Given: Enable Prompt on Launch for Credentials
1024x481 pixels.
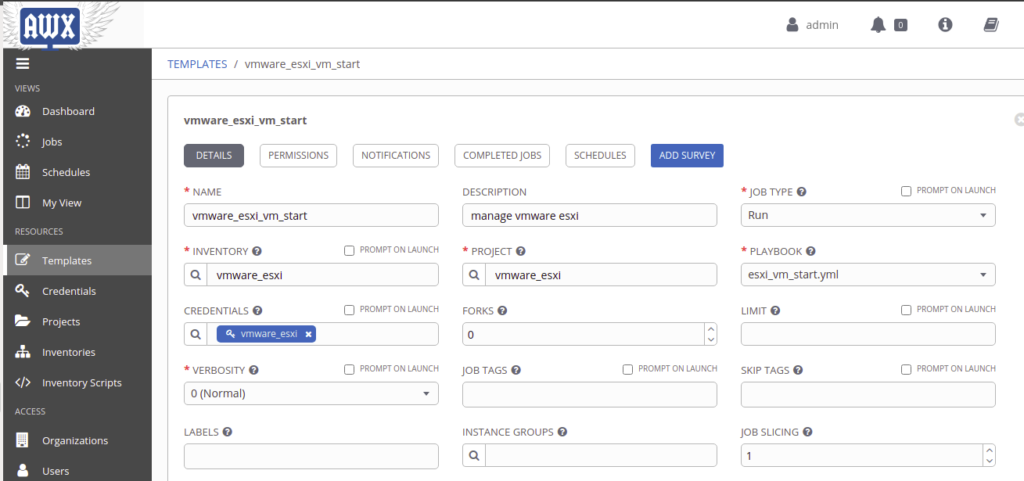Looking at the screenshot, I should point(349,310).
